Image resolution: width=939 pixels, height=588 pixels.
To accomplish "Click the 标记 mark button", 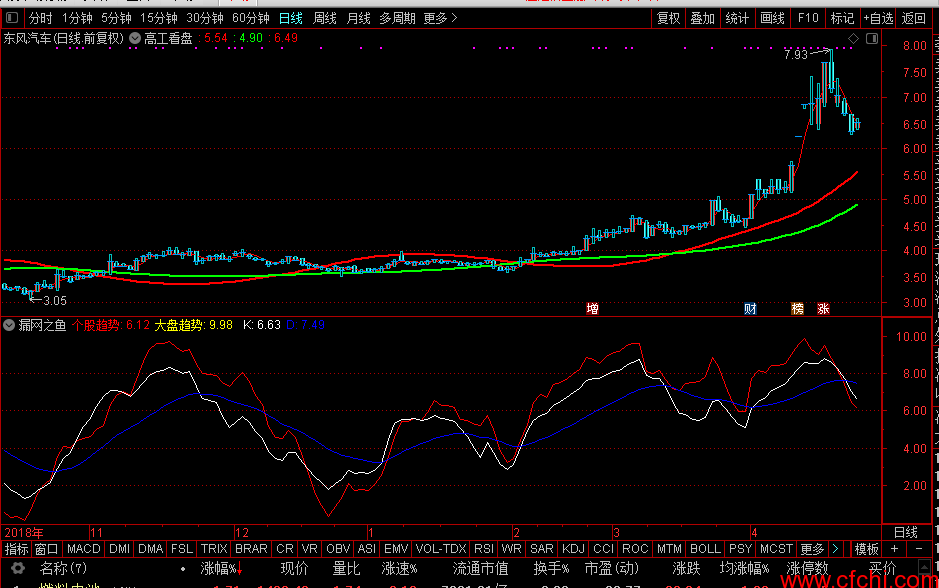I will [843, 19].
